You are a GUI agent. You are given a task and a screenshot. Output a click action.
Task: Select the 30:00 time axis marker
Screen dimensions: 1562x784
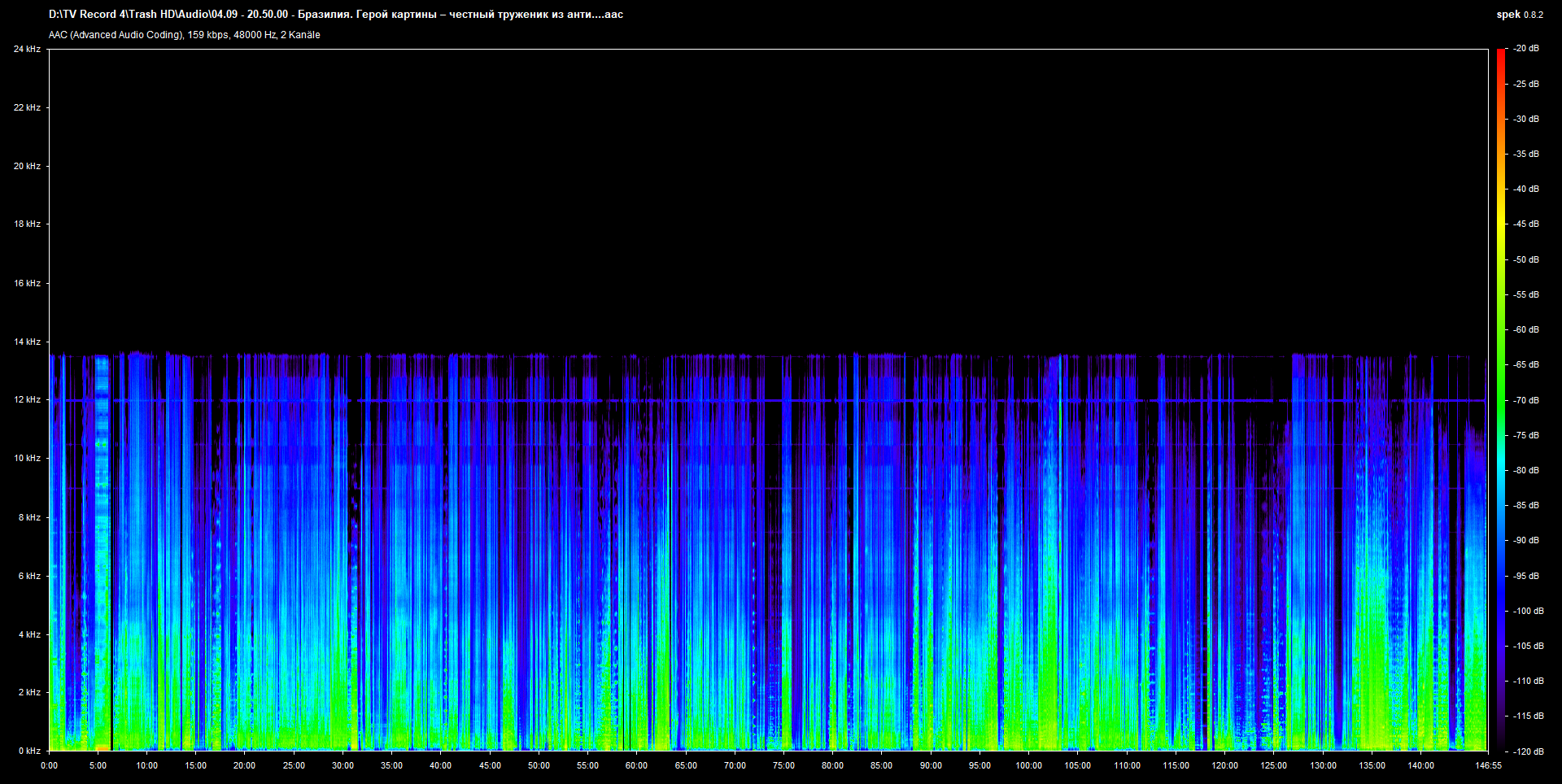click(x=343, y=765)
